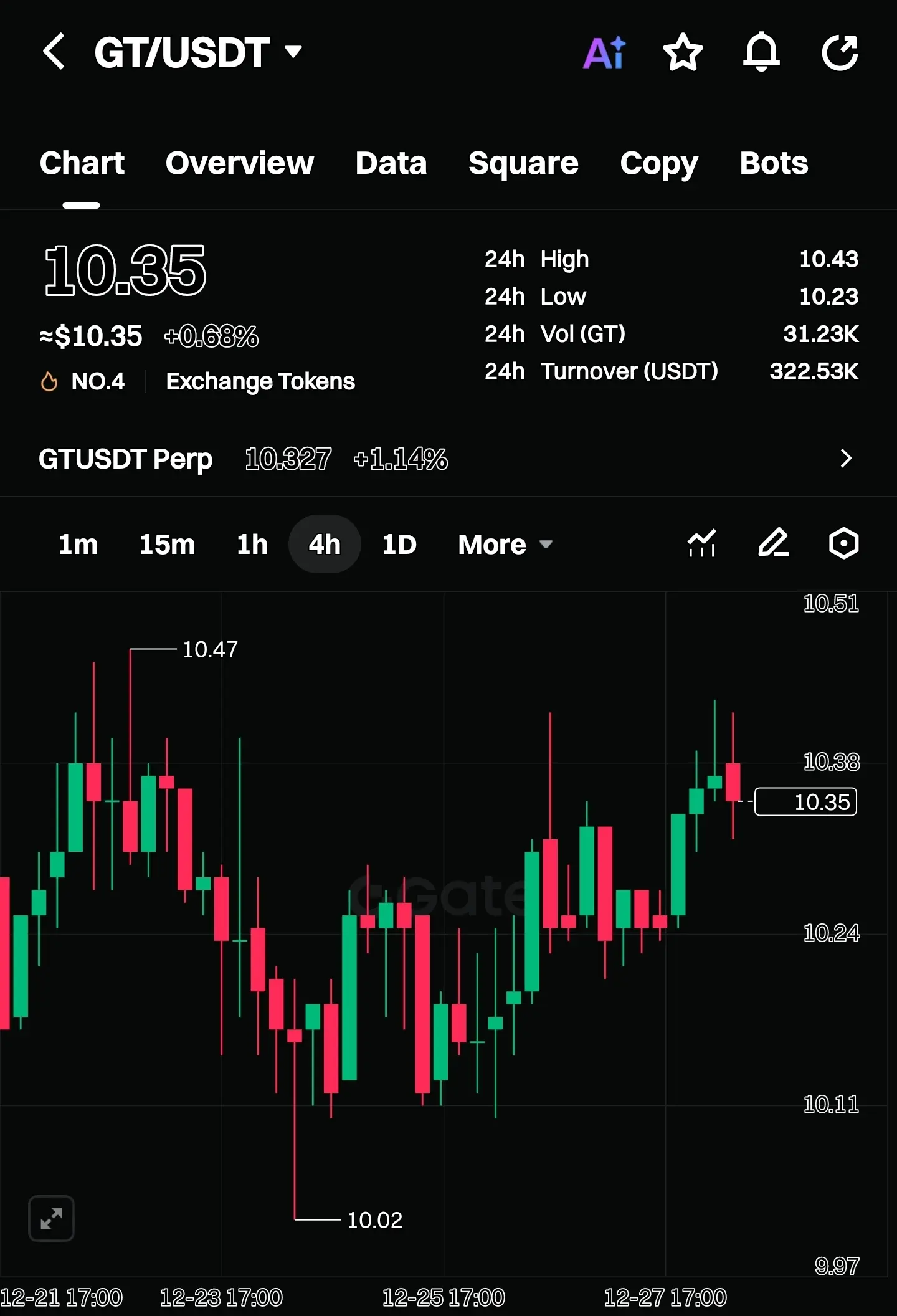Viewport: 897px width, 1316px height.
Task: Go to the Copy tab
Action: [x=659, y=164]
